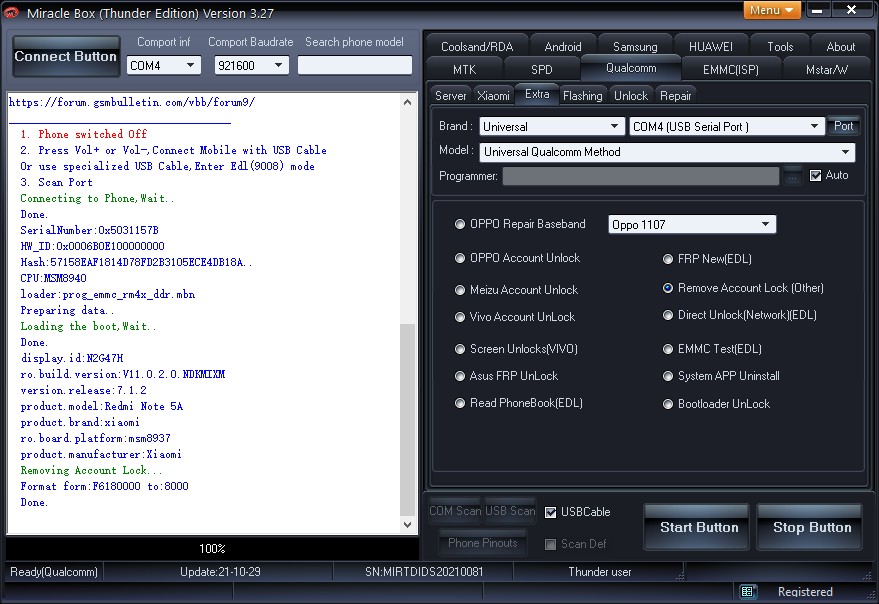
Task: Click the Programmer path field
Action: 641,176
